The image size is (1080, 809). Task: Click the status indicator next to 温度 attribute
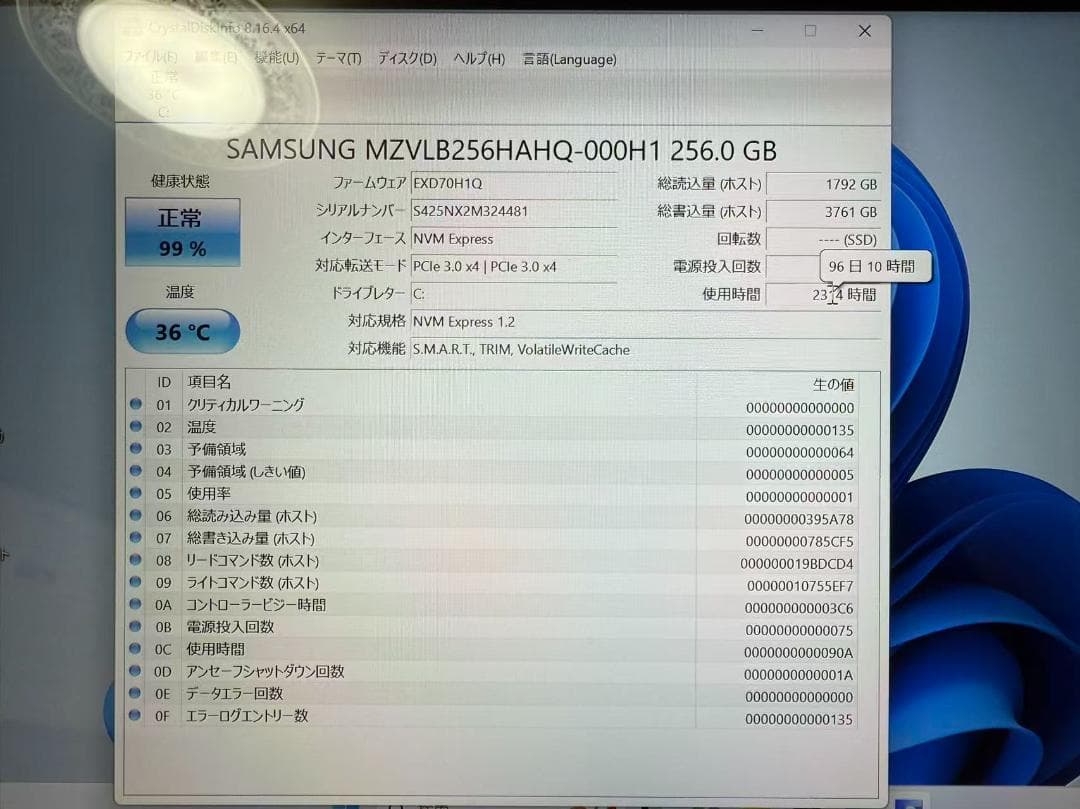[134, 427]
